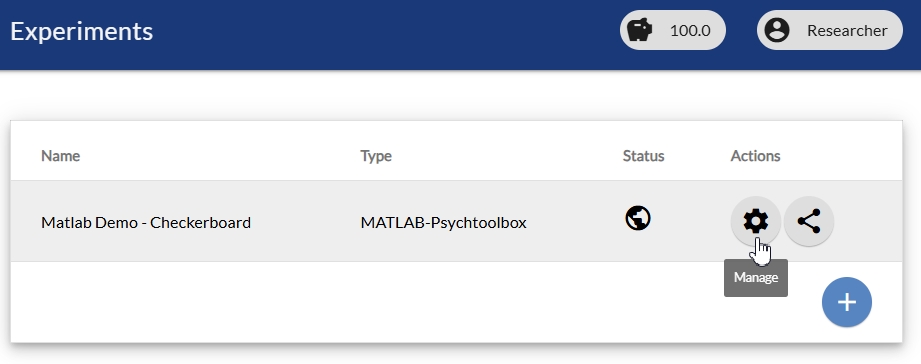The image size is (921, 364).
Task: Click blank card area below experiment row
Action: pyautogui.click(x=411, y=302)
